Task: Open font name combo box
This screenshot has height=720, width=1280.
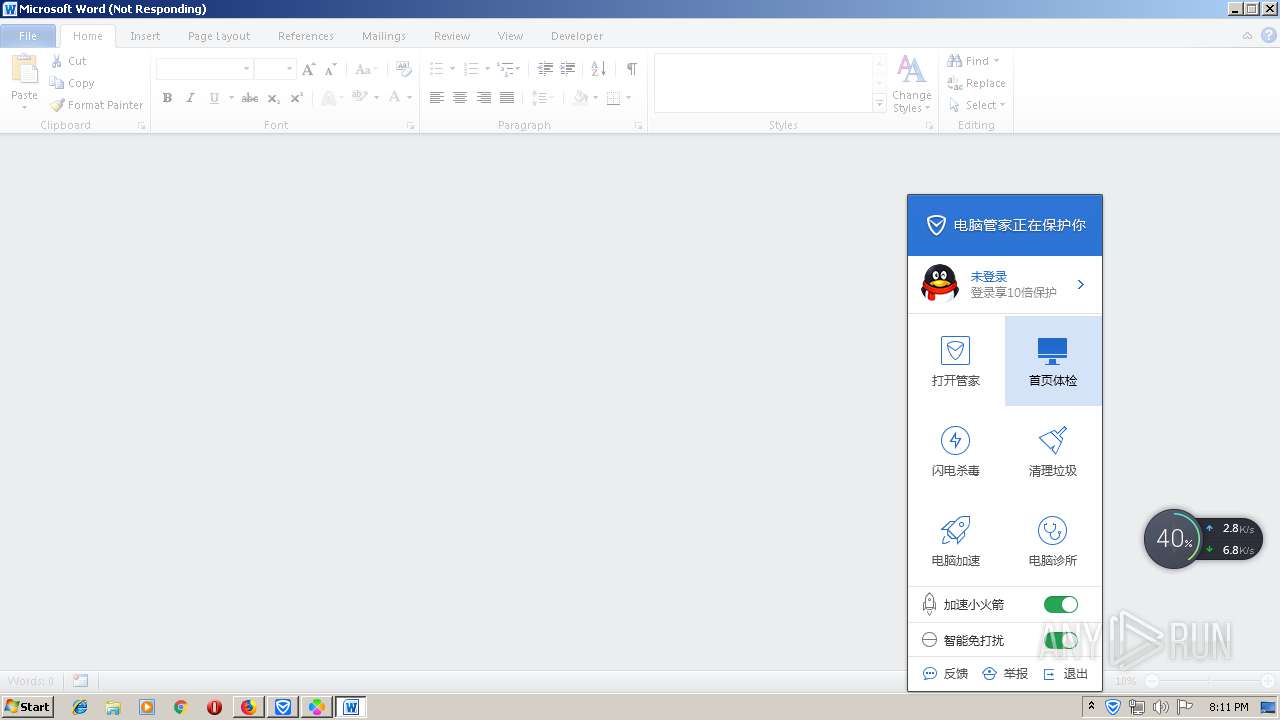Action: click(204, 69)
